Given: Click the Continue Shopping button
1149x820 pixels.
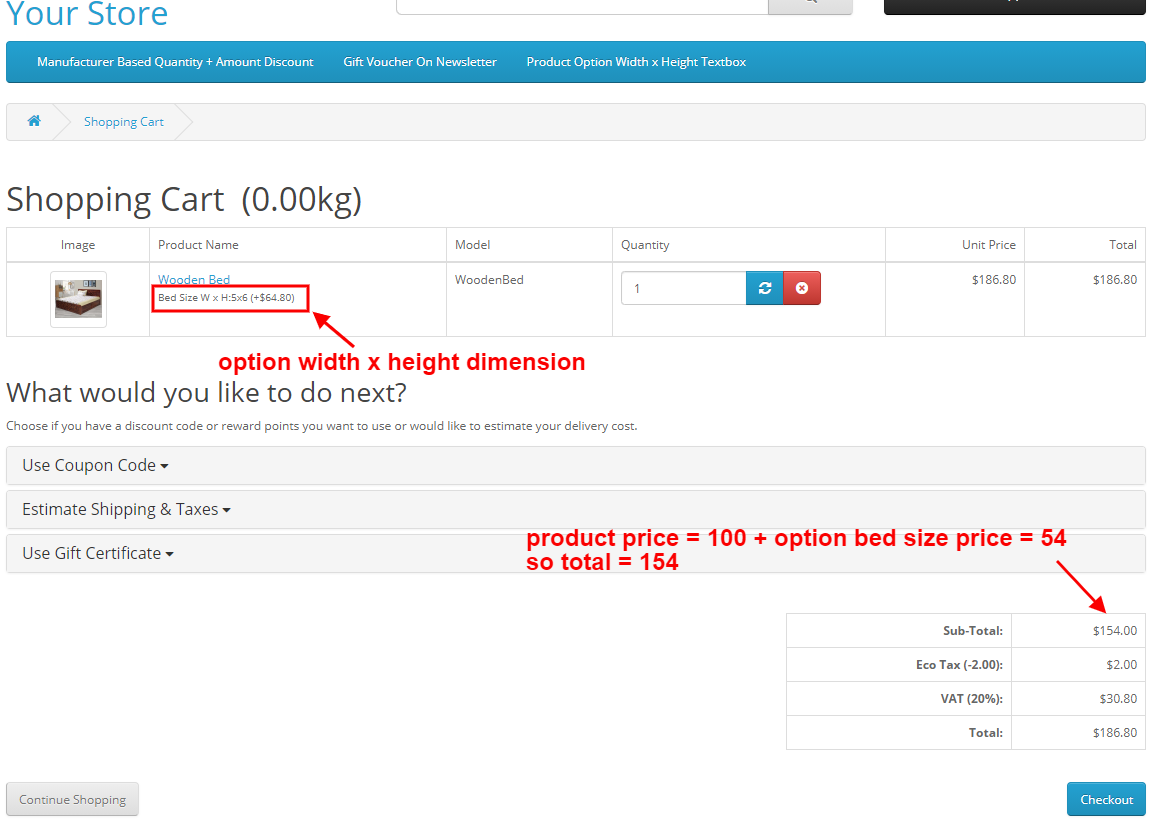Looking at the screenshot, I should tap(72, 799).
